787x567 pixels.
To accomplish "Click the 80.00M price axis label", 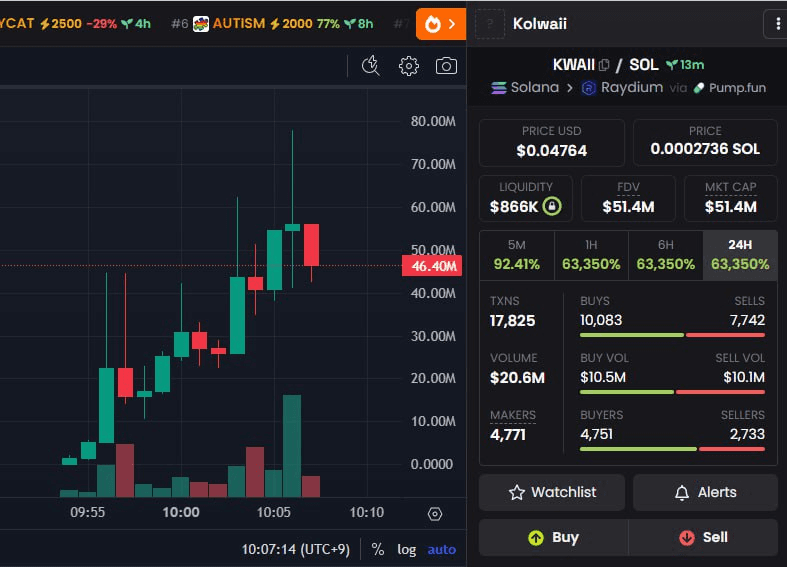I will pos(433,121).
